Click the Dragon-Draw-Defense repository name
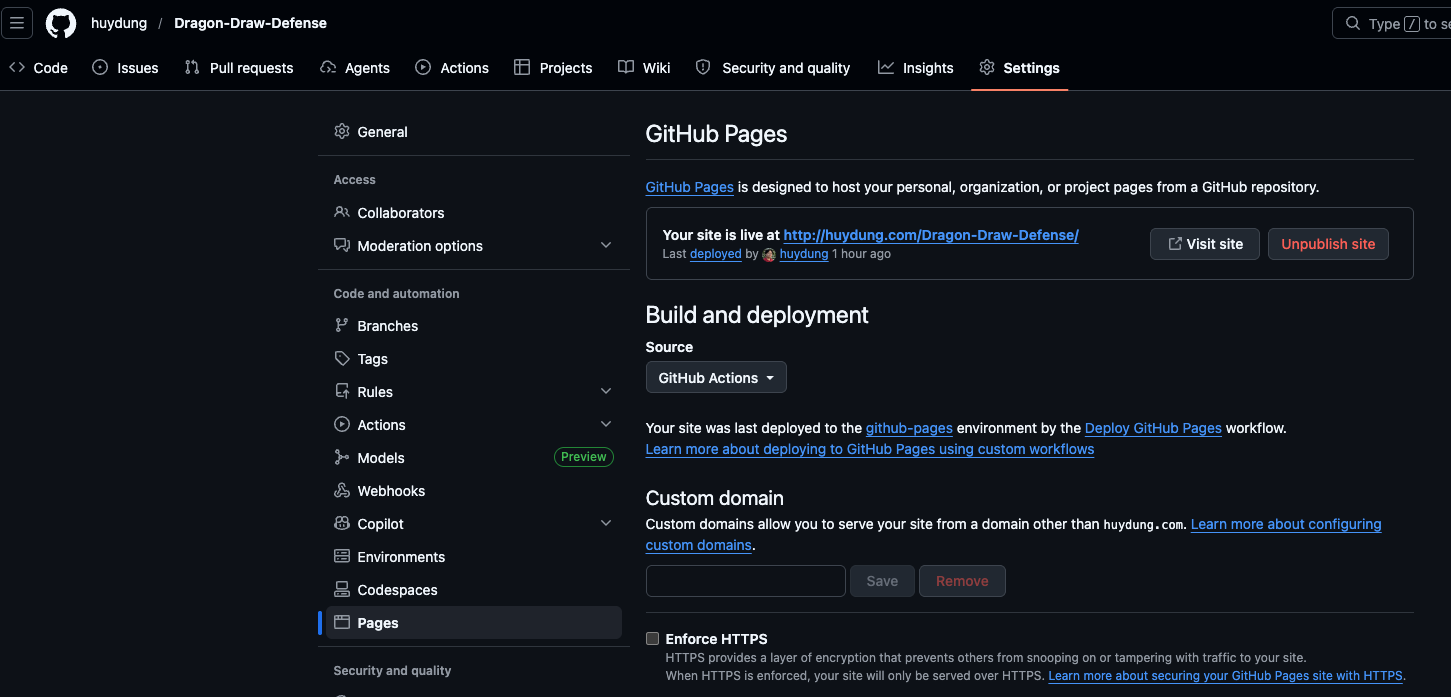Screen dimensions: 1451x697 [250, 23]
